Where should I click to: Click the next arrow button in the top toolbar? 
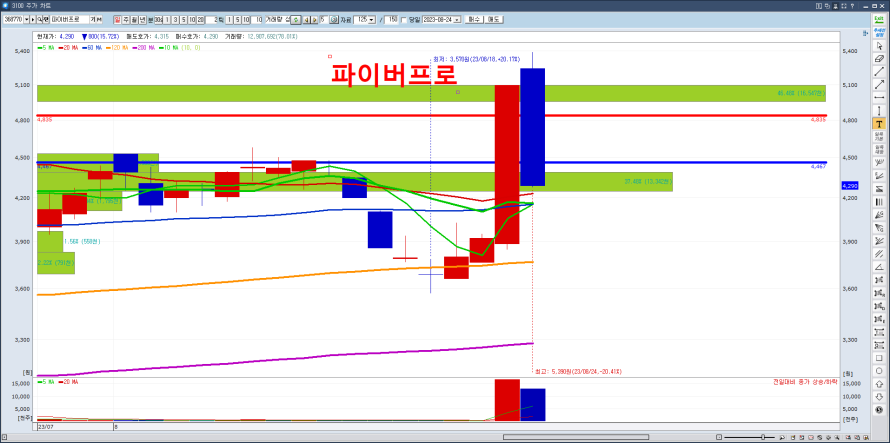tap(314, 20)
